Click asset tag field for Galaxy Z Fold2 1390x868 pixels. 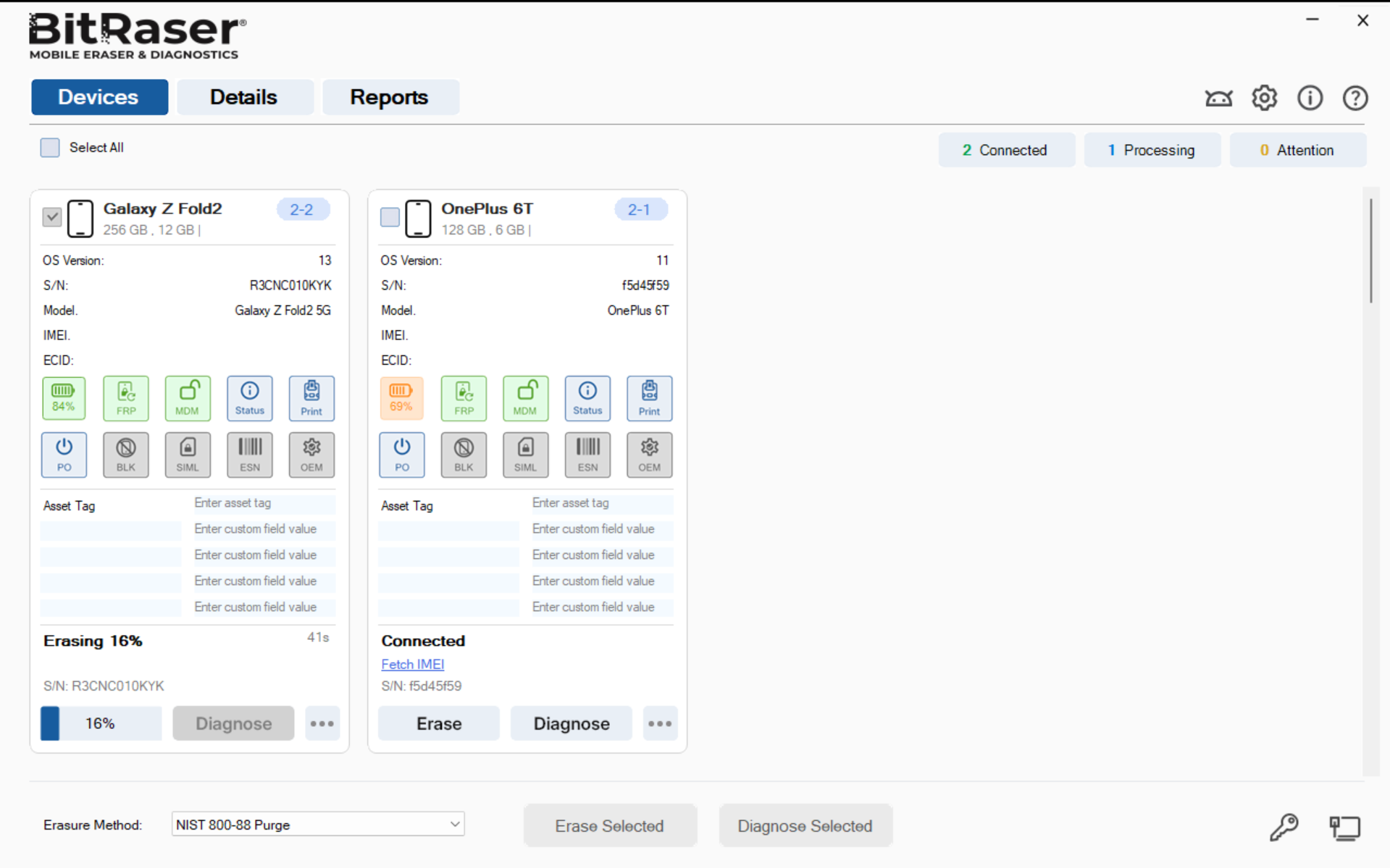[x=264, y=503]
